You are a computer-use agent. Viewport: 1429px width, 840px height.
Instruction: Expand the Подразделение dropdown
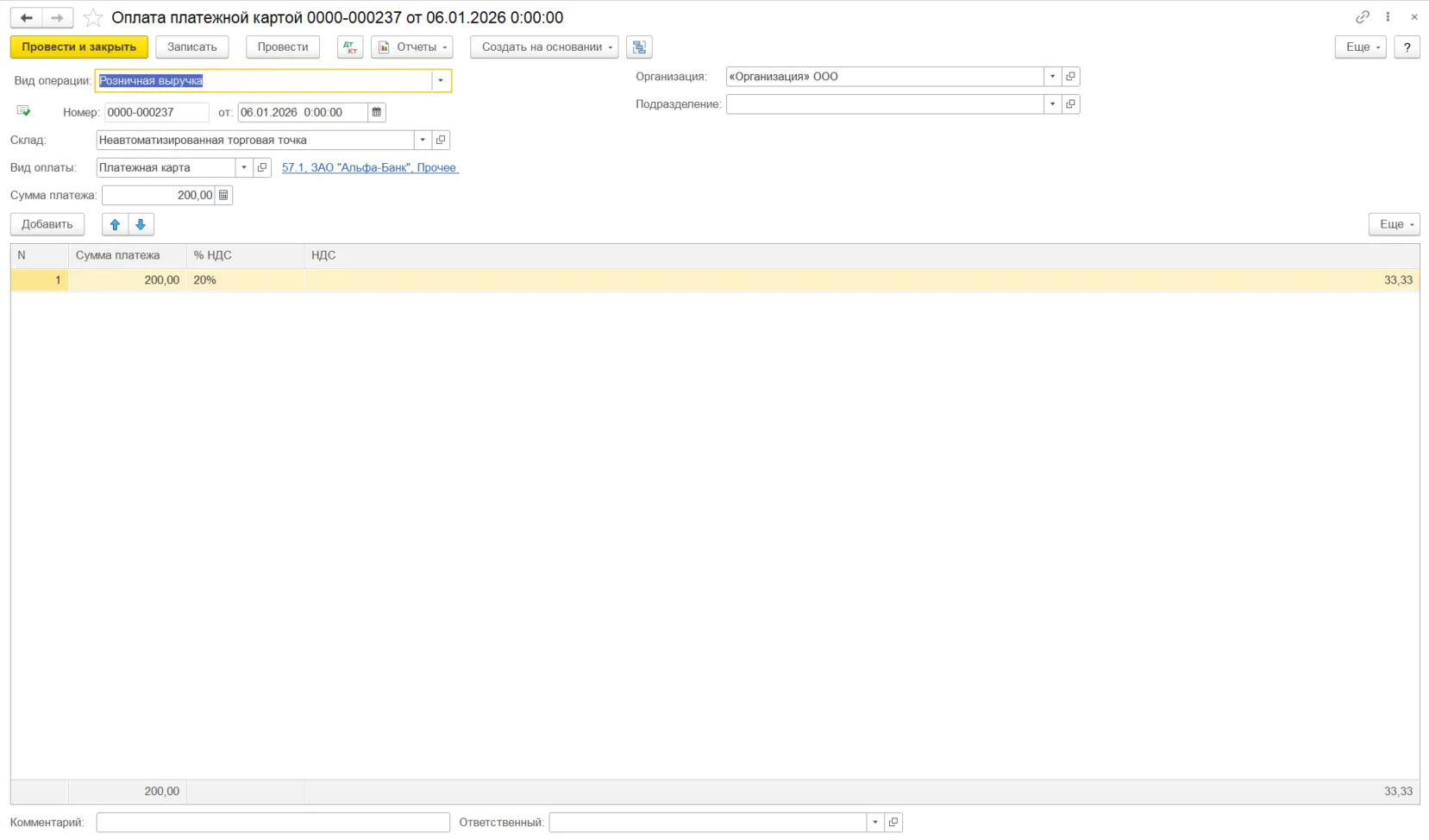click(x=1052, y=103)
